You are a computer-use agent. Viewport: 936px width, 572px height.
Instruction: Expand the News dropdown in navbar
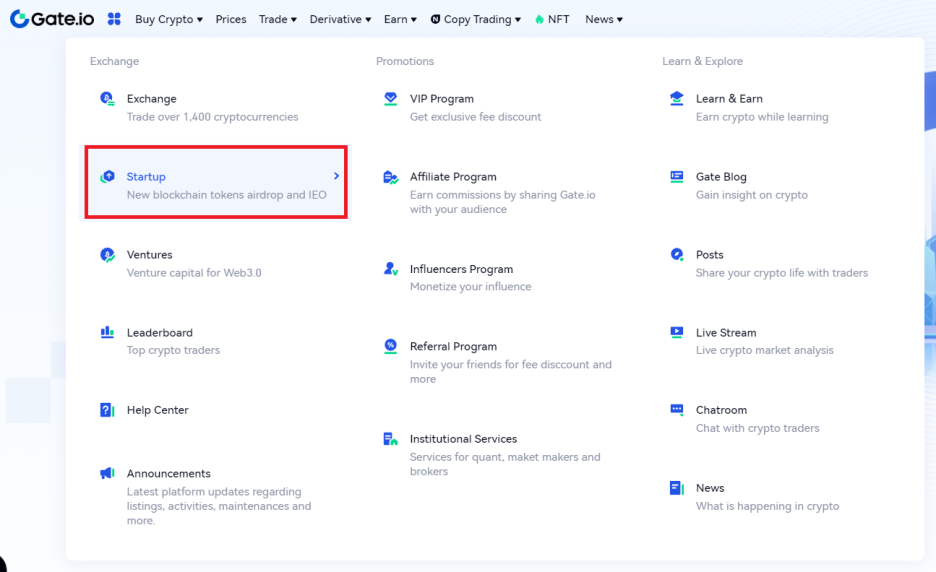coord(604,19)
